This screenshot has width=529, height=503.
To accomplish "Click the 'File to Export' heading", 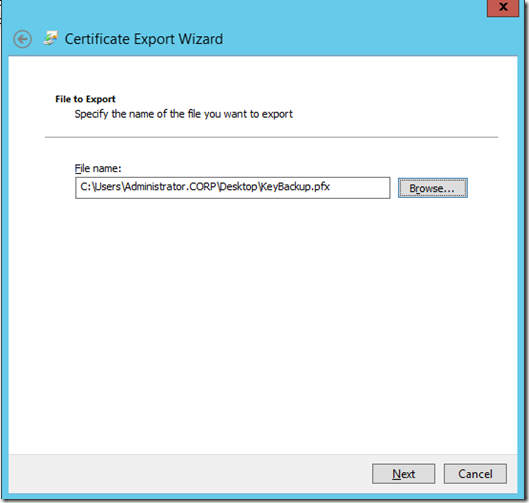I will coord(85,99).
